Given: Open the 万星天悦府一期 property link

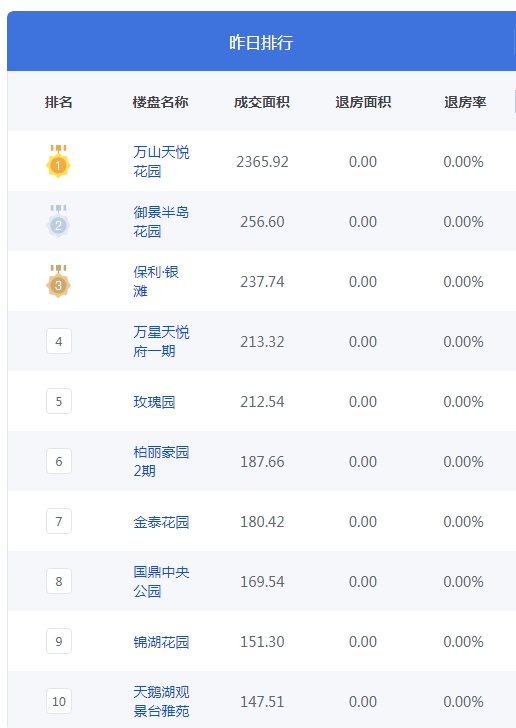Looking at the screenshot, I should tap(161, 341).
